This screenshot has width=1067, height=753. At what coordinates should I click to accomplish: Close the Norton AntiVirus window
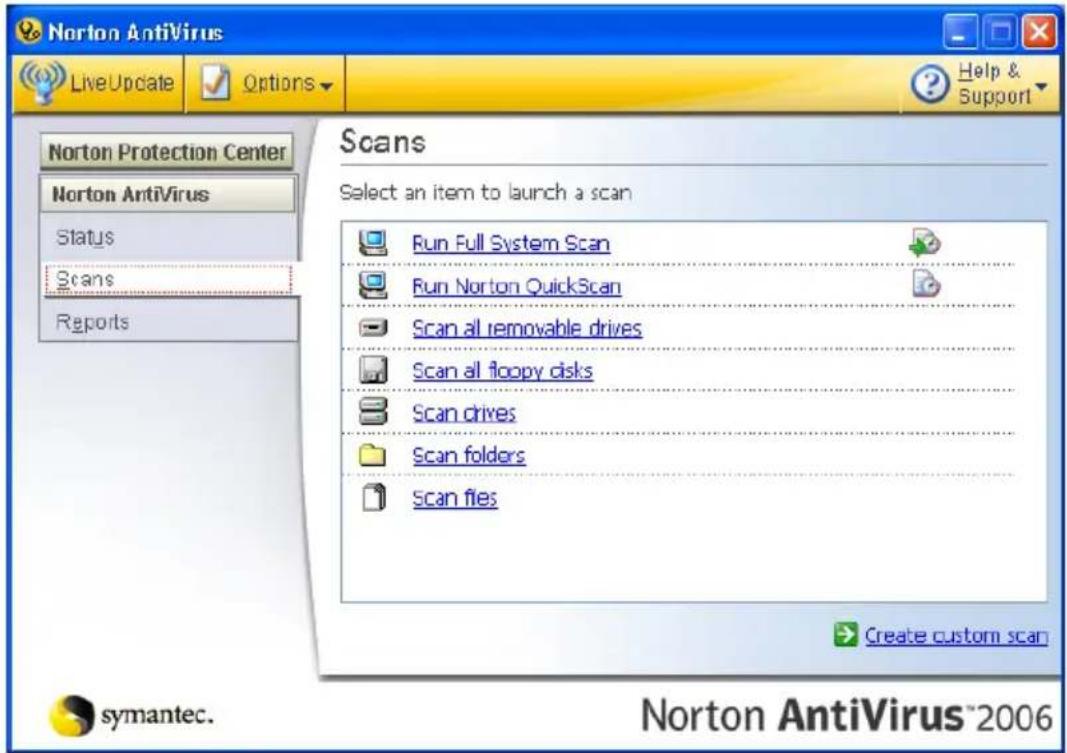point(1040,32)
